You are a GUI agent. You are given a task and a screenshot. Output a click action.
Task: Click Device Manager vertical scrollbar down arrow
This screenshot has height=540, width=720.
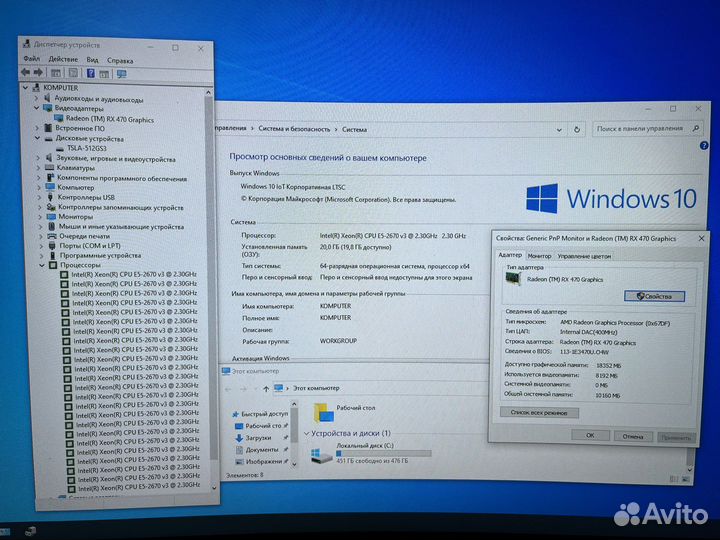tap(214, 488)
